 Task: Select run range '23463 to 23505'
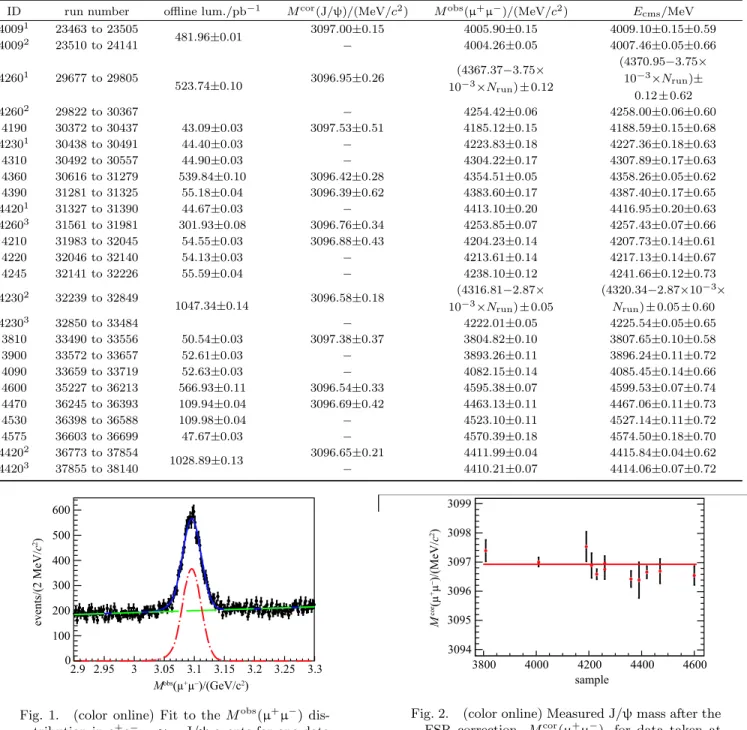(x=97, y=29)
